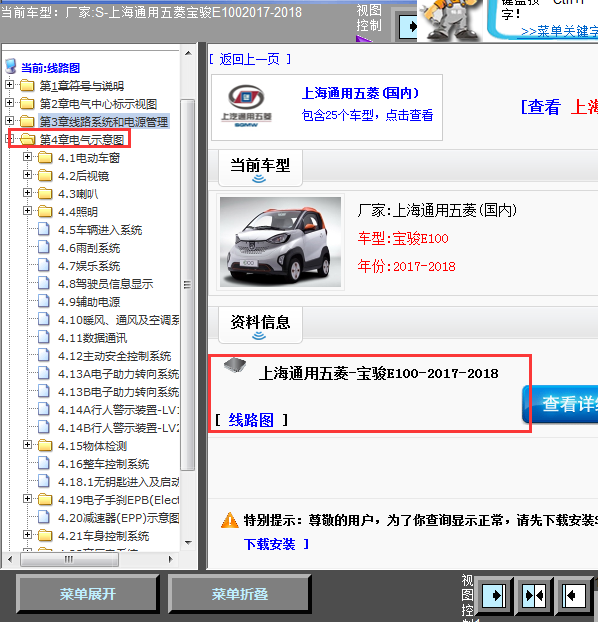Click the folder icon of 第1章符号与说明
Image resolution: width=598 pixels, height=622 pixels.
click(x=27, y=85)
